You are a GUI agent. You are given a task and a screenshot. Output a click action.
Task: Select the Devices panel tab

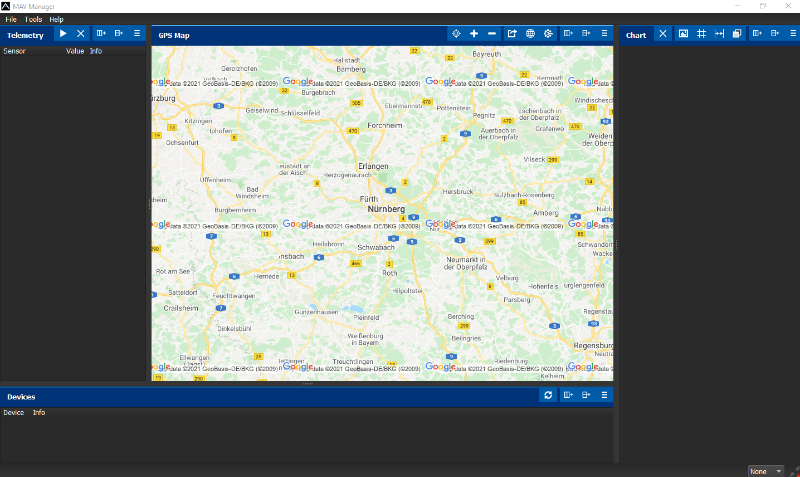tap(21, 397)
